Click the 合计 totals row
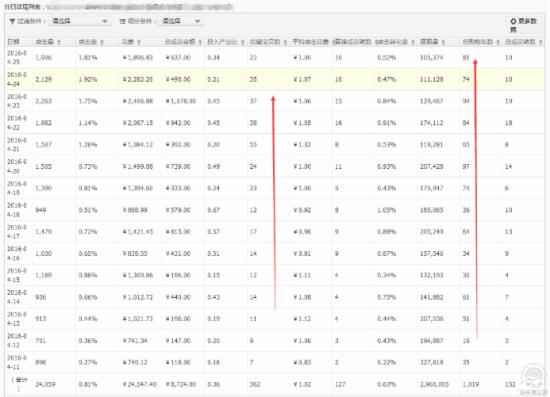Viewport: 550px width, 397px height. pos(275,384)
